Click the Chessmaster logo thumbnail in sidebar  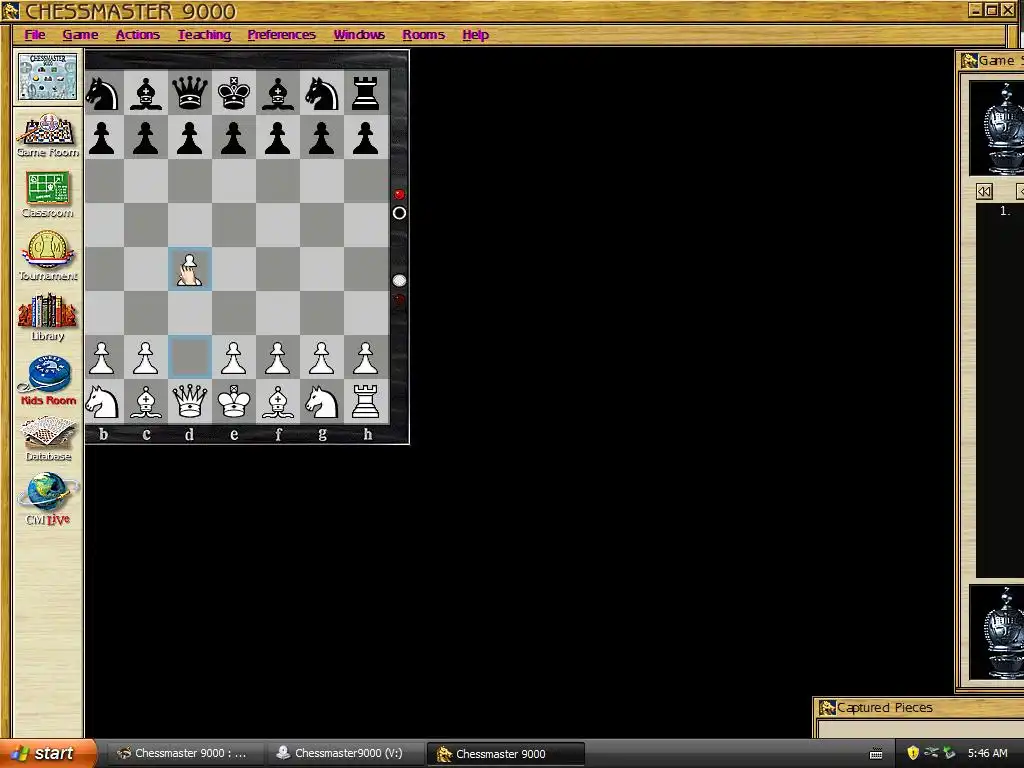coord(48,77)
